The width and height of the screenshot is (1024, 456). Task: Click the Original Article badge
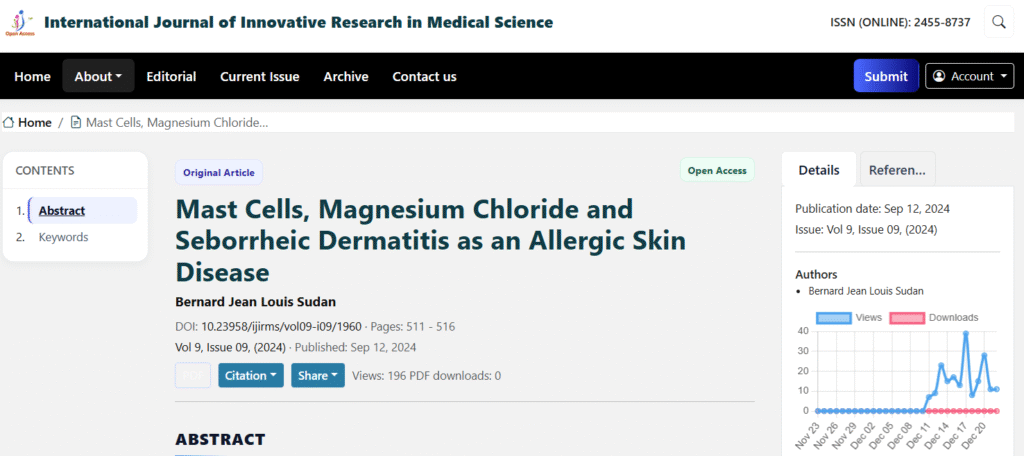pos(218,172)
